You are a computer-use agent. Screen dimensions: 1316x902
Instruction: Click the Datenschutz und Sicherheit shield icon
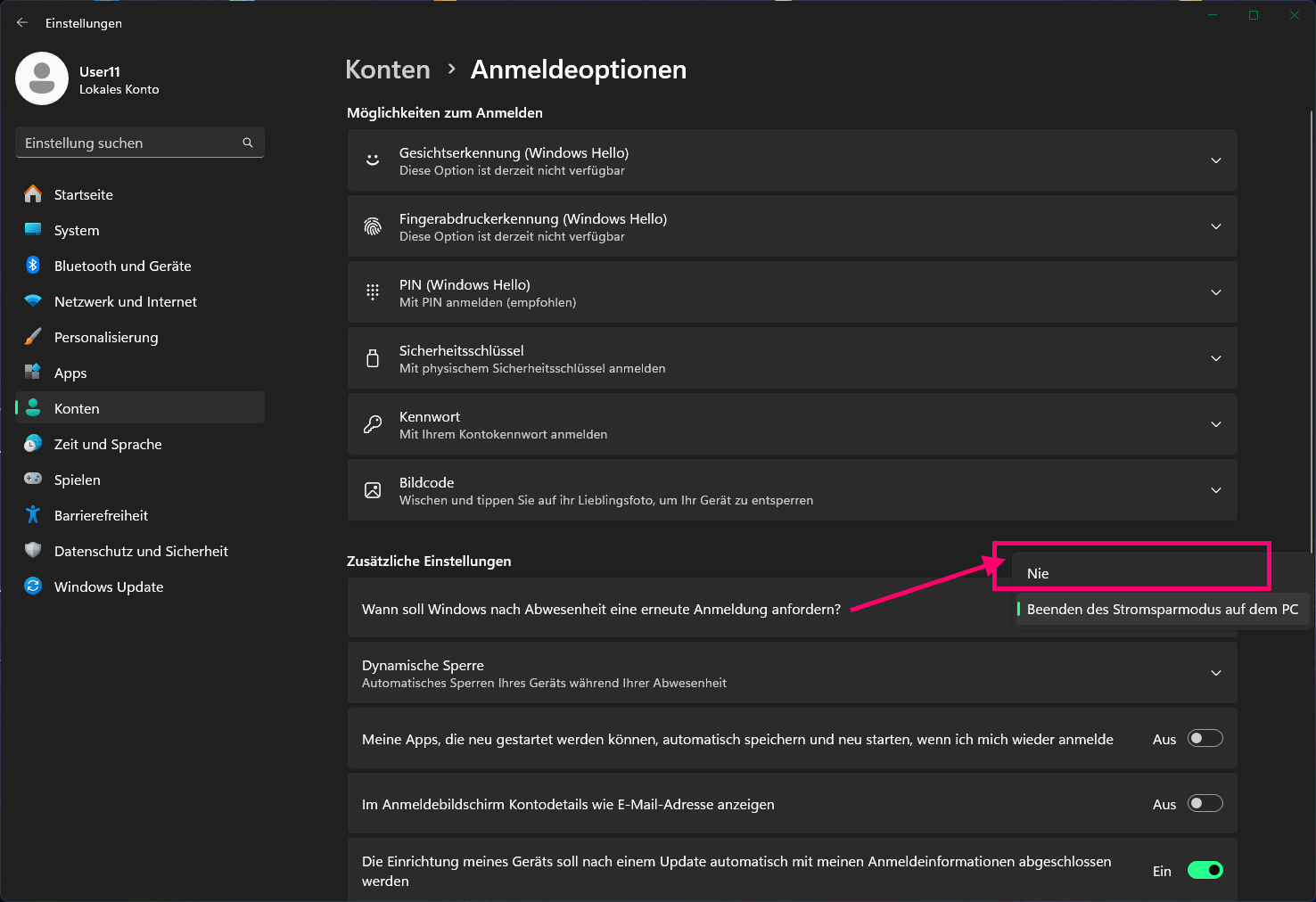click(x=33, y=550)
